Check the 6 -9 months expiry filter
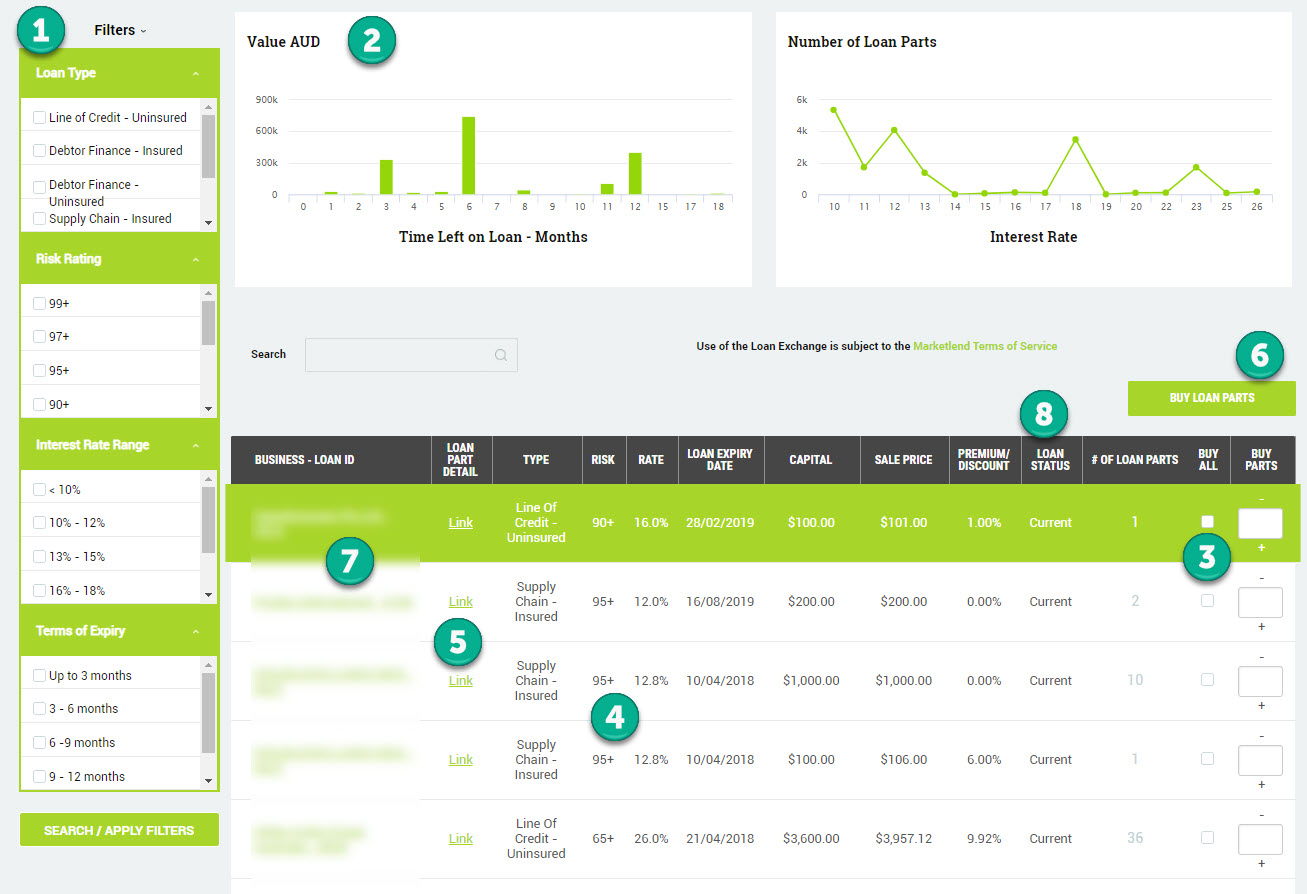The height and width of the screenshot is (894, 1307). [x=39, y=743]
